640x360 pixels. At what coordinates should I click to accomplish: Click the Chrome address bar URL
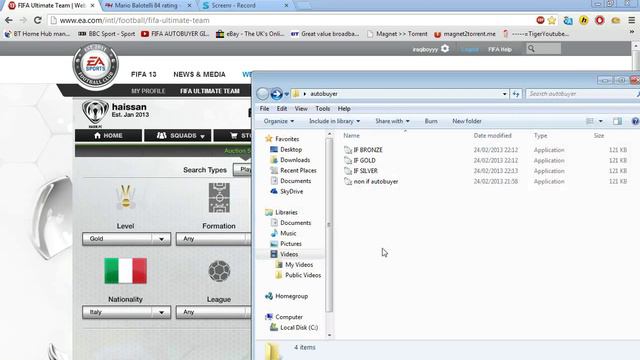[134, 20]
